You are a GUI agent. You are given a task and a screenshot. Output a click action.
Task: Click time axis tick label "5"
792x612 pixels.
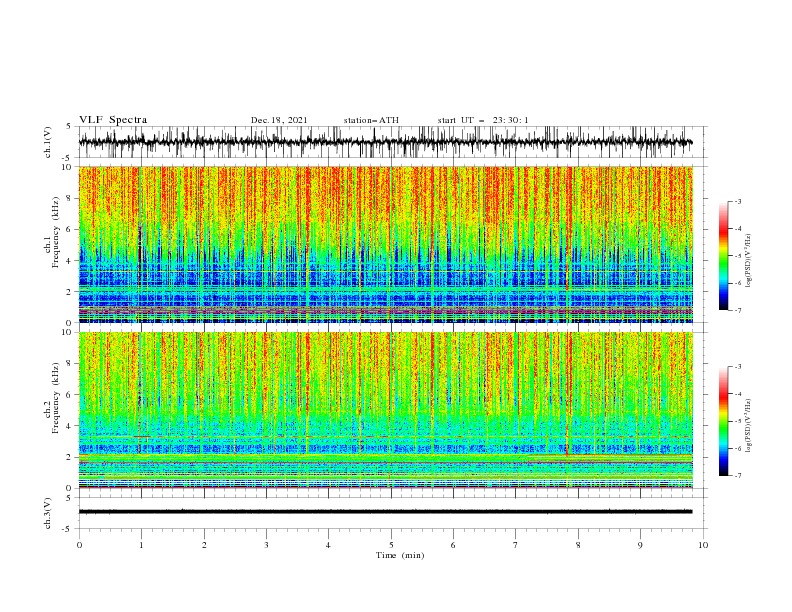click(391, 545)
